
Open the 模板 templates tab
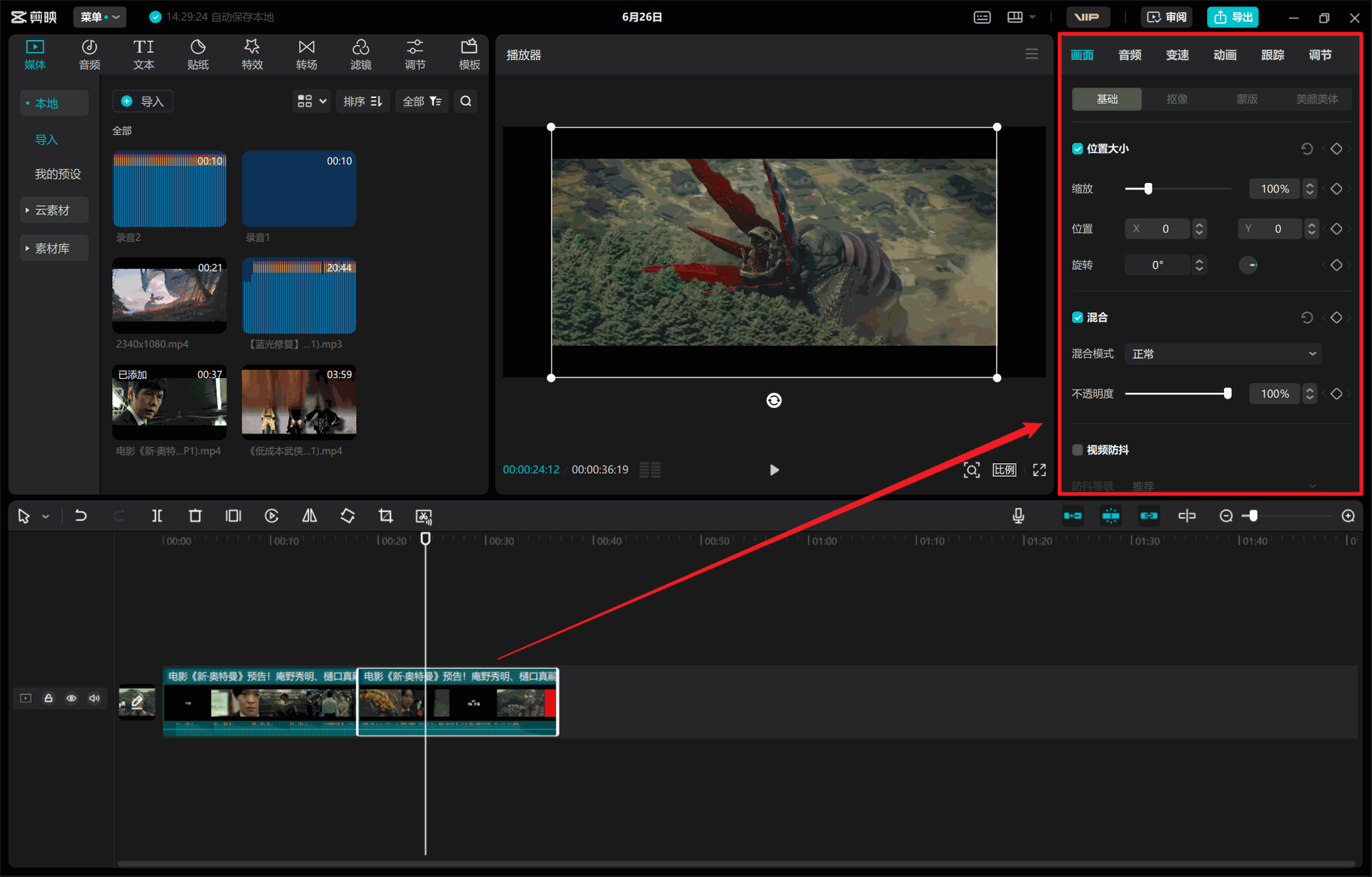[469, 54]
